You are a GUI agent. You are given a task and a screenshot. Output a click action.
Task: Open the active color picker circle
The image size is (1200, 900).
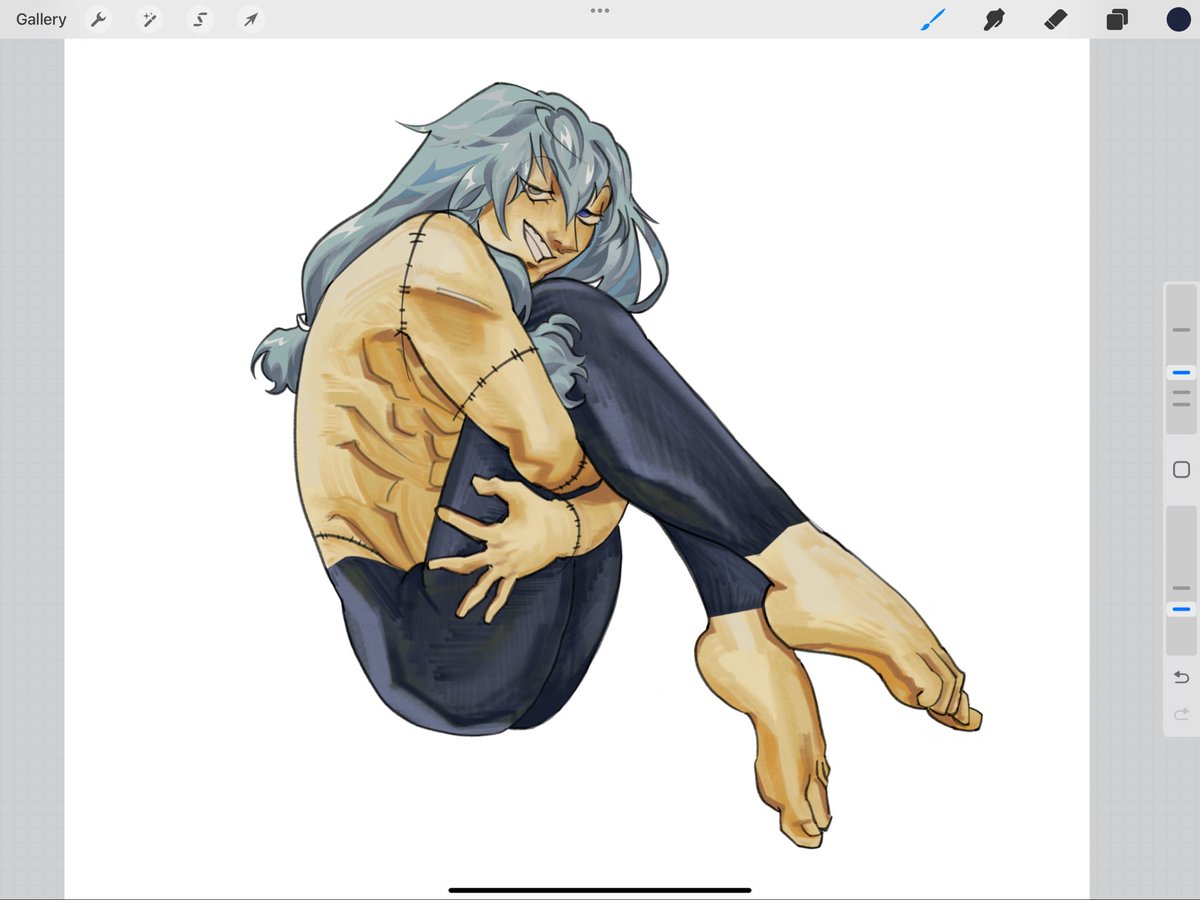point(1178,19)
